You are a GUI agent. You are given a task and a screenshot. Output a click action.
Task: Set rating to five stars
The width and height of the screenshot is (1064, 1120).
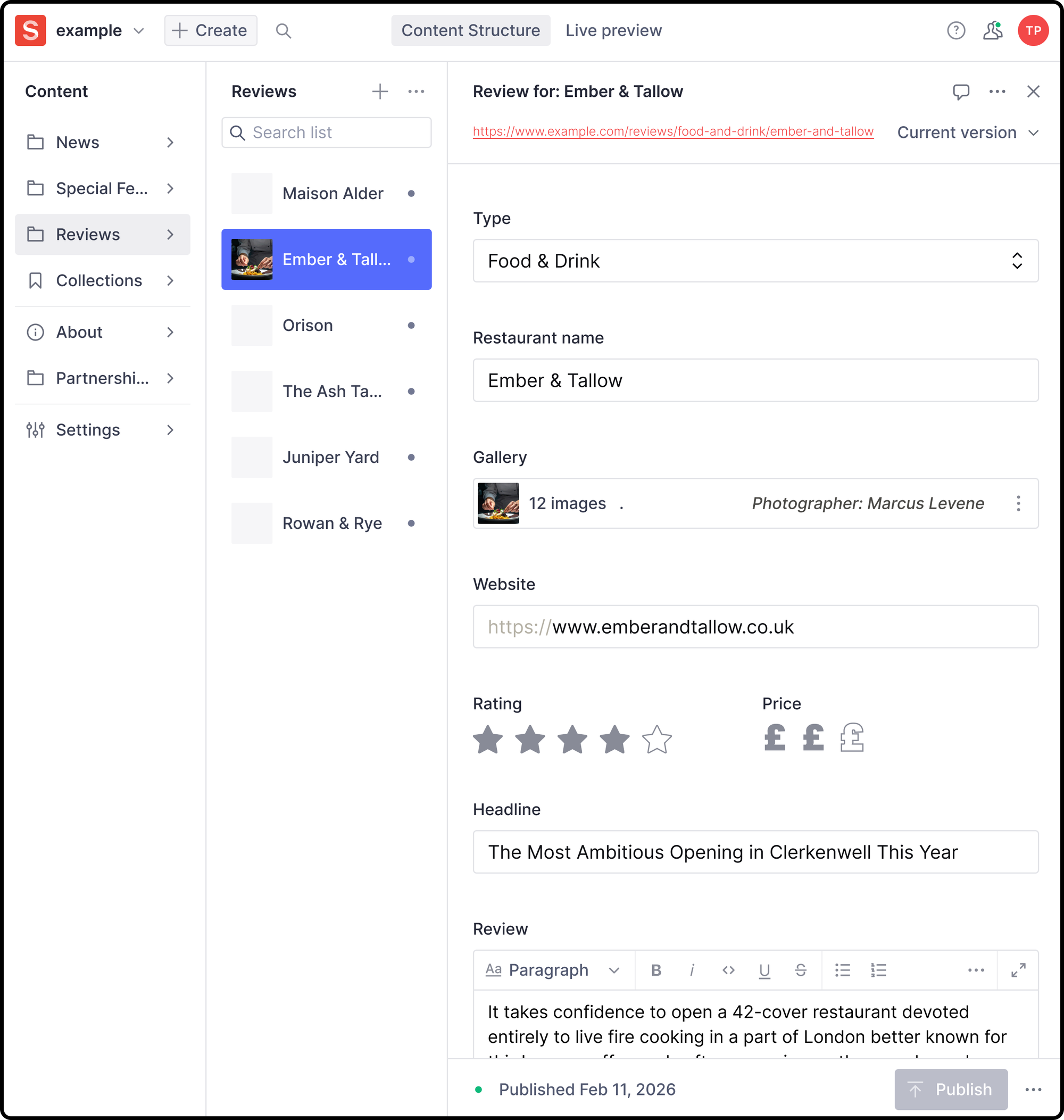click(657, 740)
